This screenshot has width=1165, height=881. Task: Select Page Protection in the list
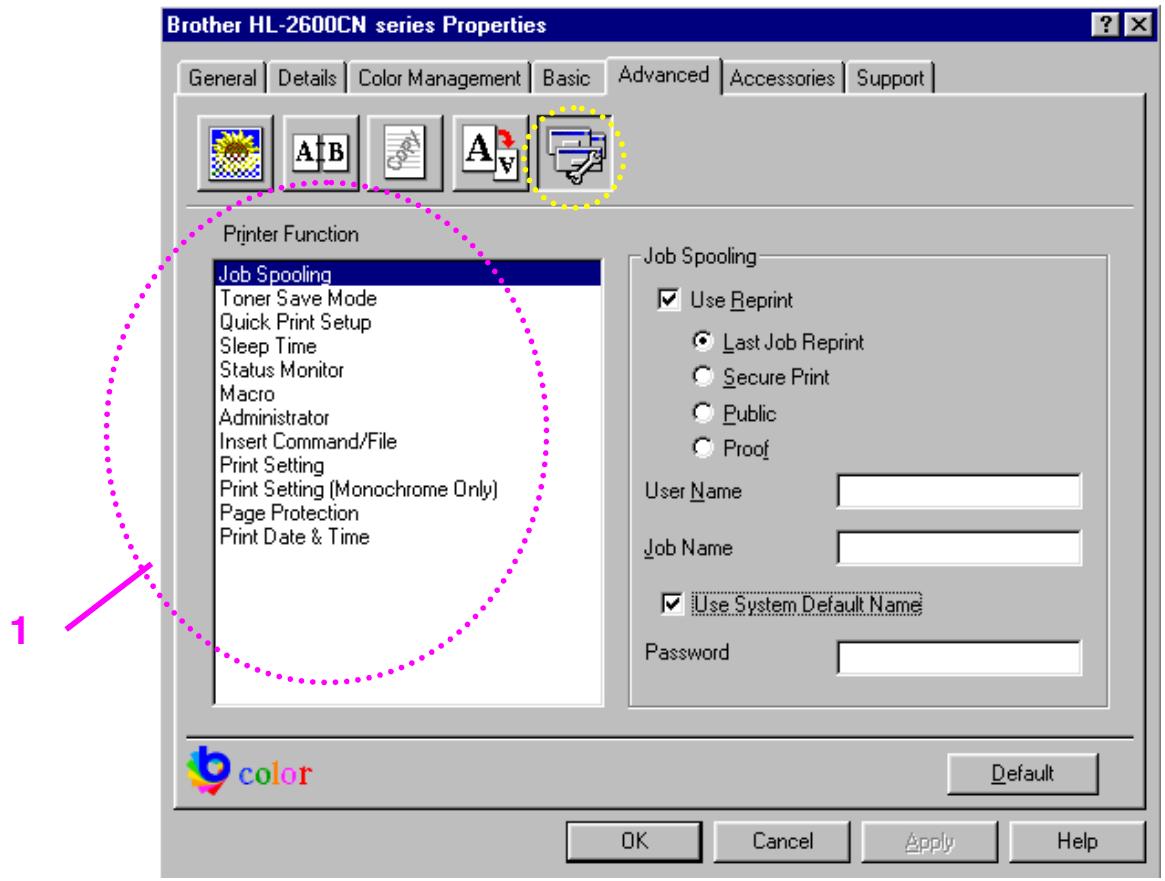(x=407, y=512)
